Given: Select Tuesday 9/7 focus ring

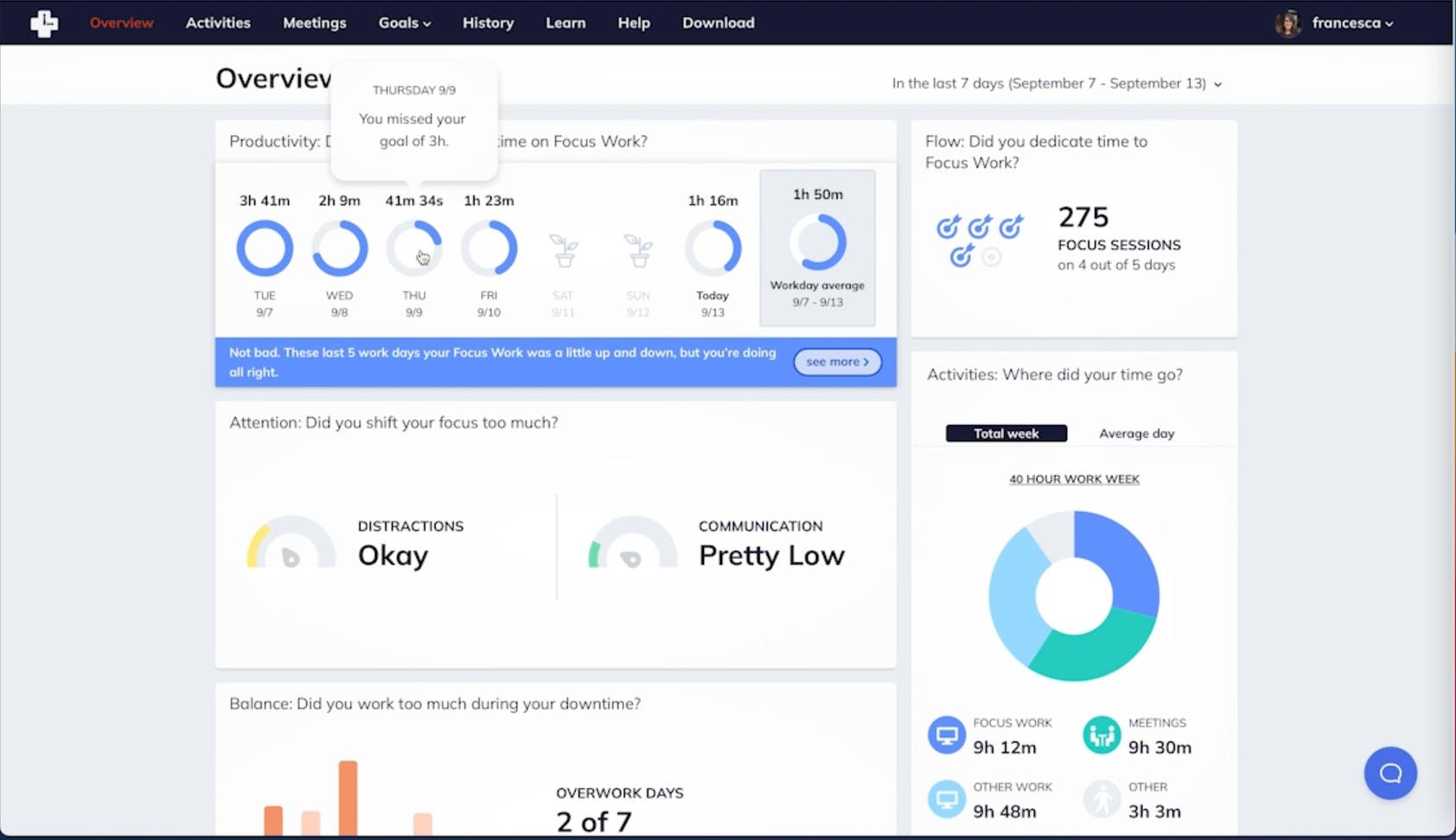Looking at the screenshot, I should point(265,248).
